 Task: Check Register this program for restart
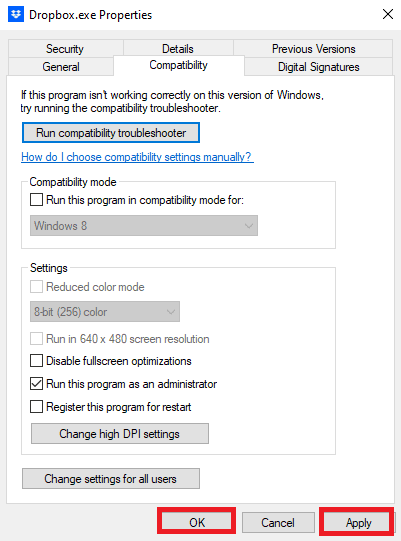(x=36, y=407)
